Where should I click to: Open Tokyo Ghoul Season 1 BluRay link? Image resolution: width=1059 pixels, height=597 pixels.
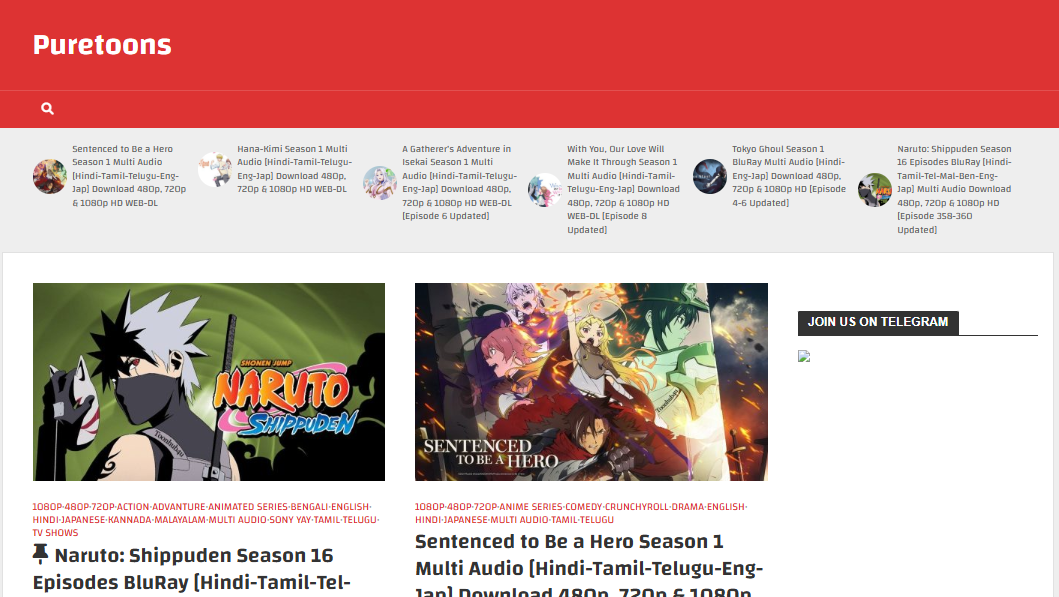[788, 176]
